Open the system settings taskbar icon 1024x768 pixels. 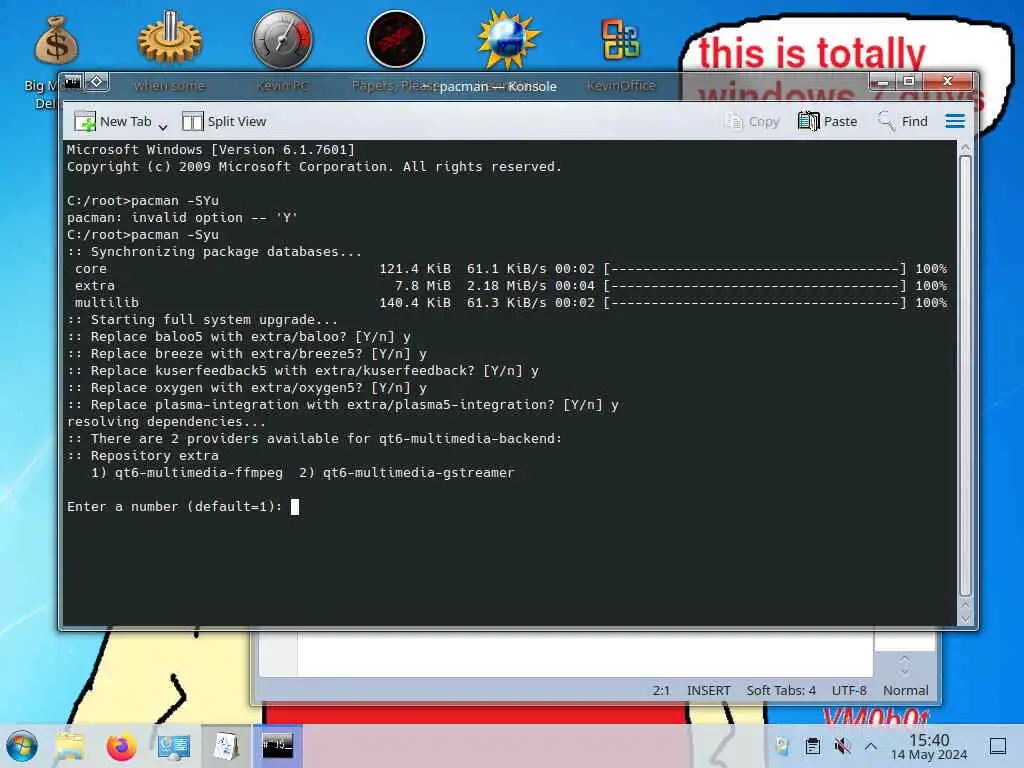click(x=174, y=746)
